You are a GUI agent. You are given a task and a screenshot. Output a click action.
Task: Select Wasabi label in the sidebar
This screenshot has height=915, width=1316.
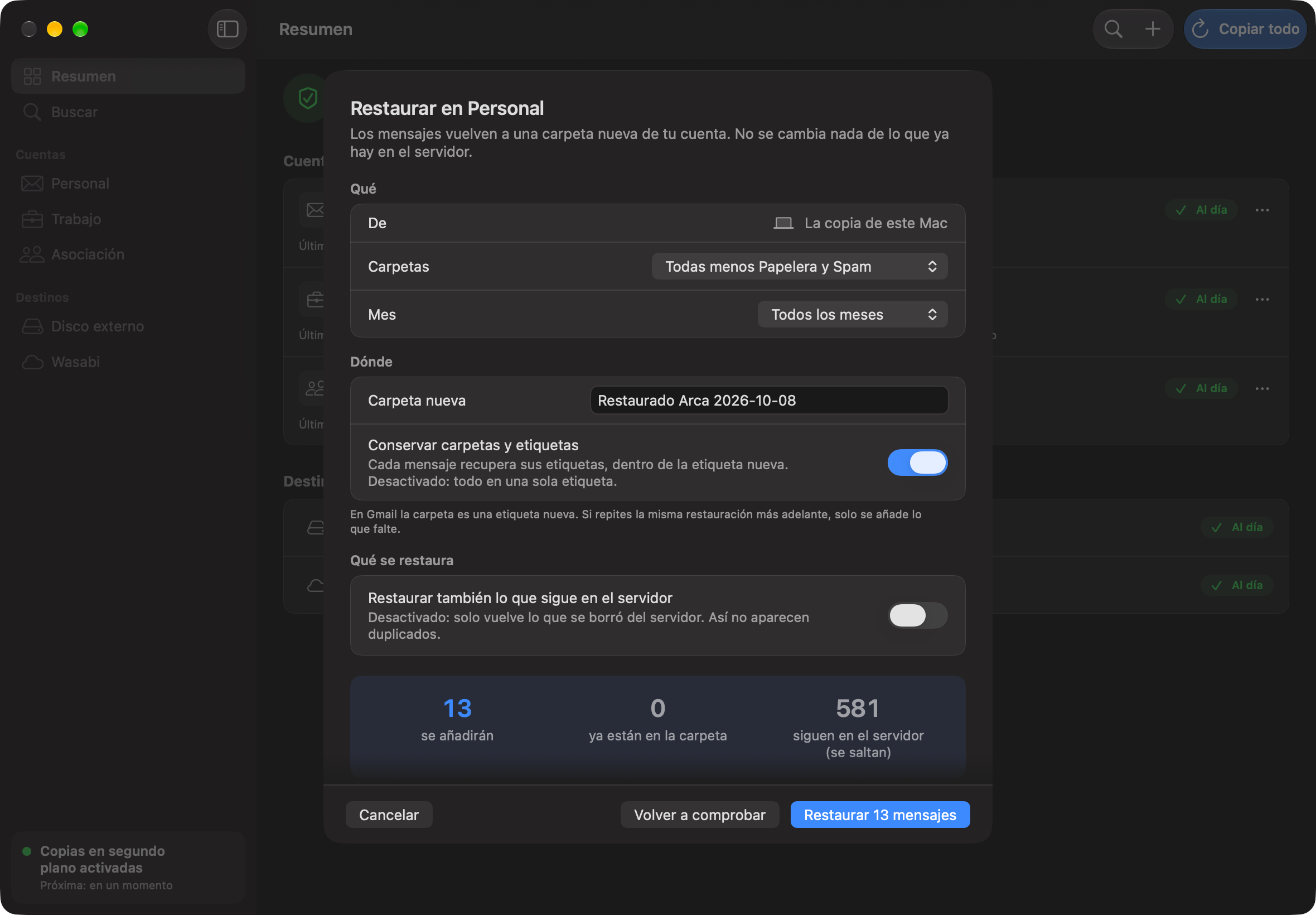tap(76, 362)
